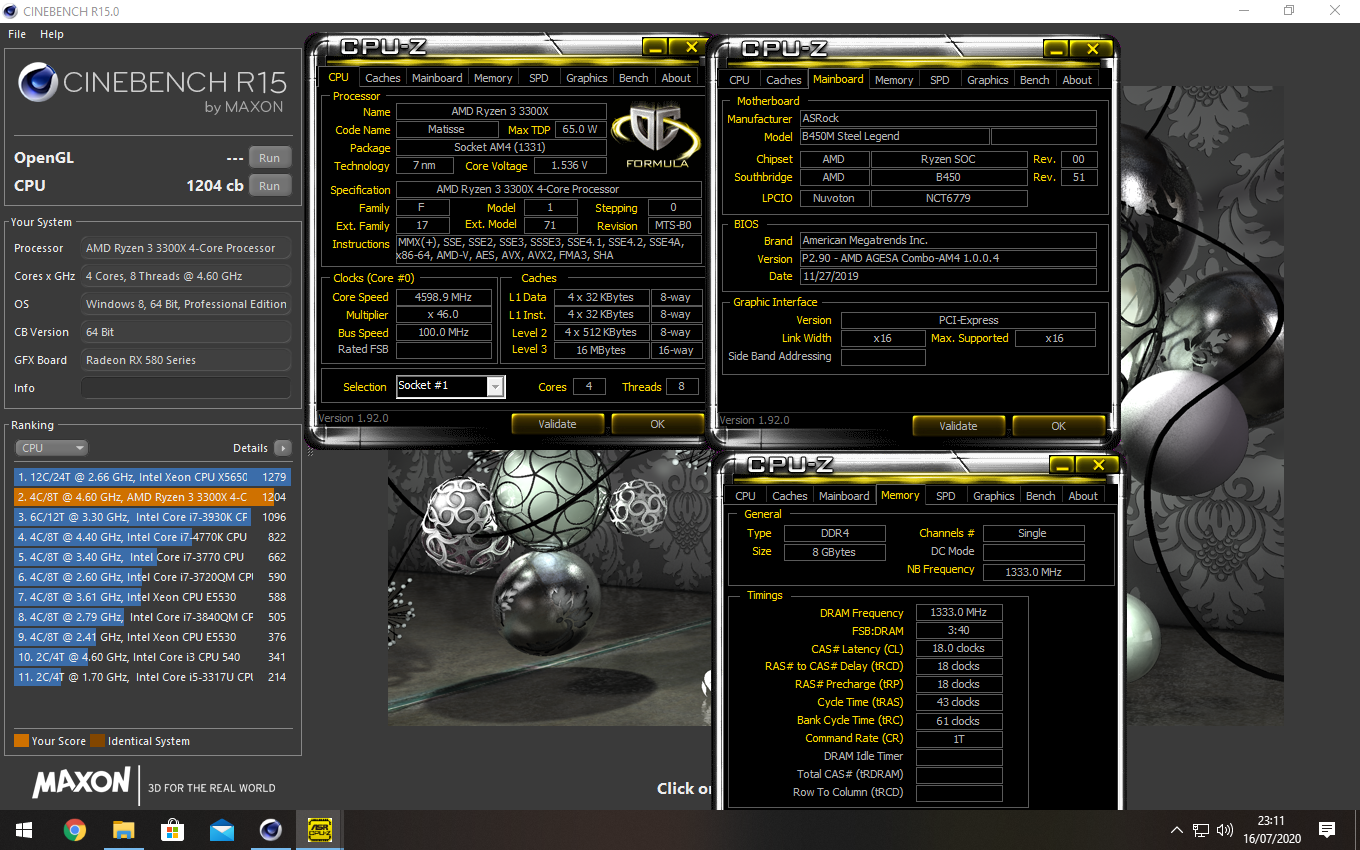The width and height of the screenshot is (1360, 850).
Task: Select ranking row Intel Core i7-3770
Action: [x=151, y=557]
